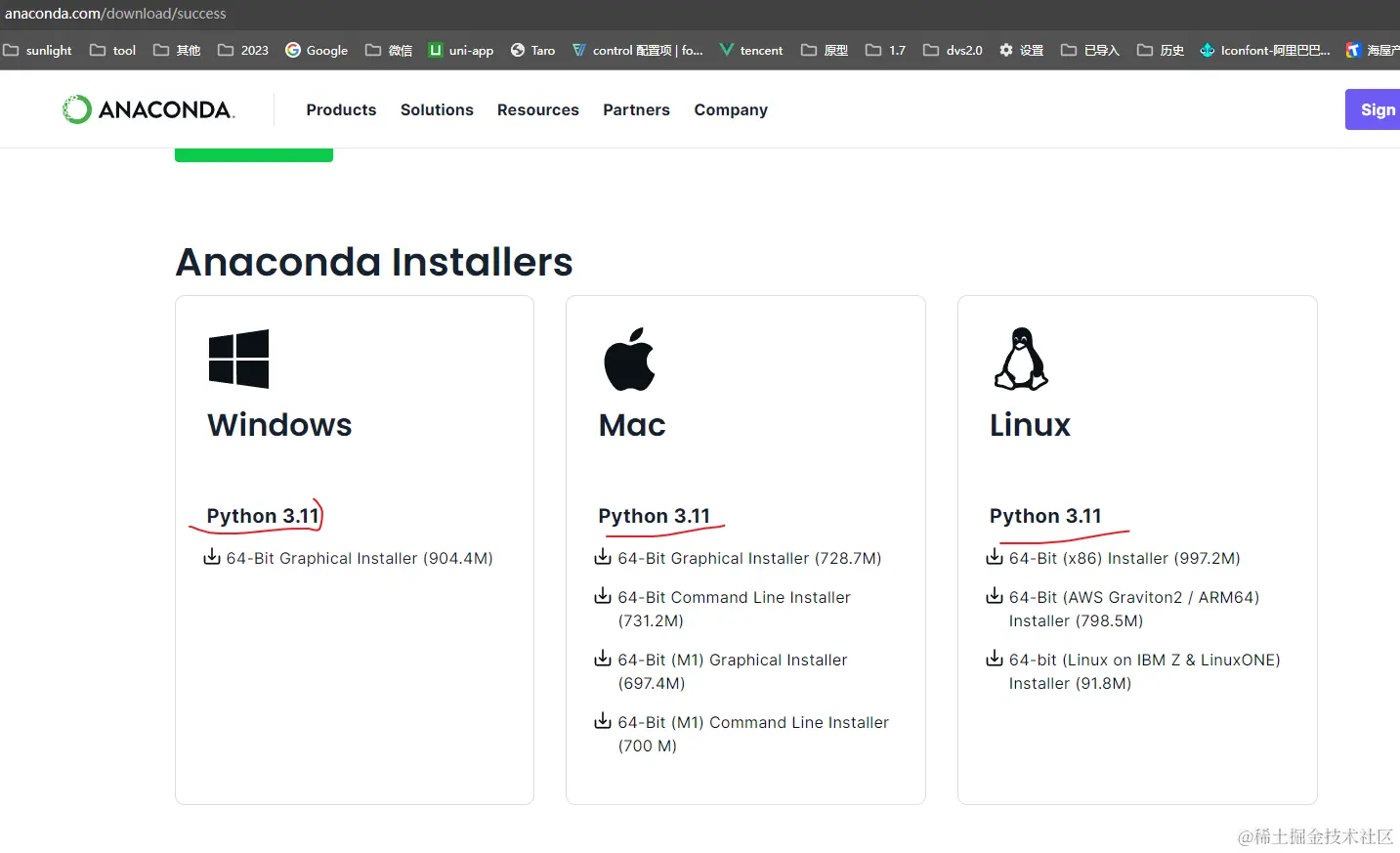The height and width of the screenshot is (853, 1400).
Task: Click the Windows logo icon
Action: click(238, 359)
